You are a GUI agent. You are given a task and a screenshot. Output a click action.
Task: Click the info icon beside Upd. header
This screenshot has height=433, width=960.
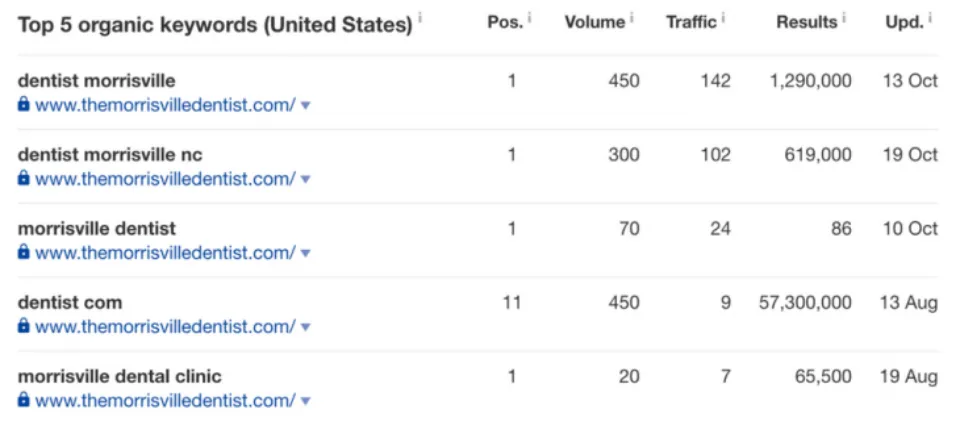point(930,19)
